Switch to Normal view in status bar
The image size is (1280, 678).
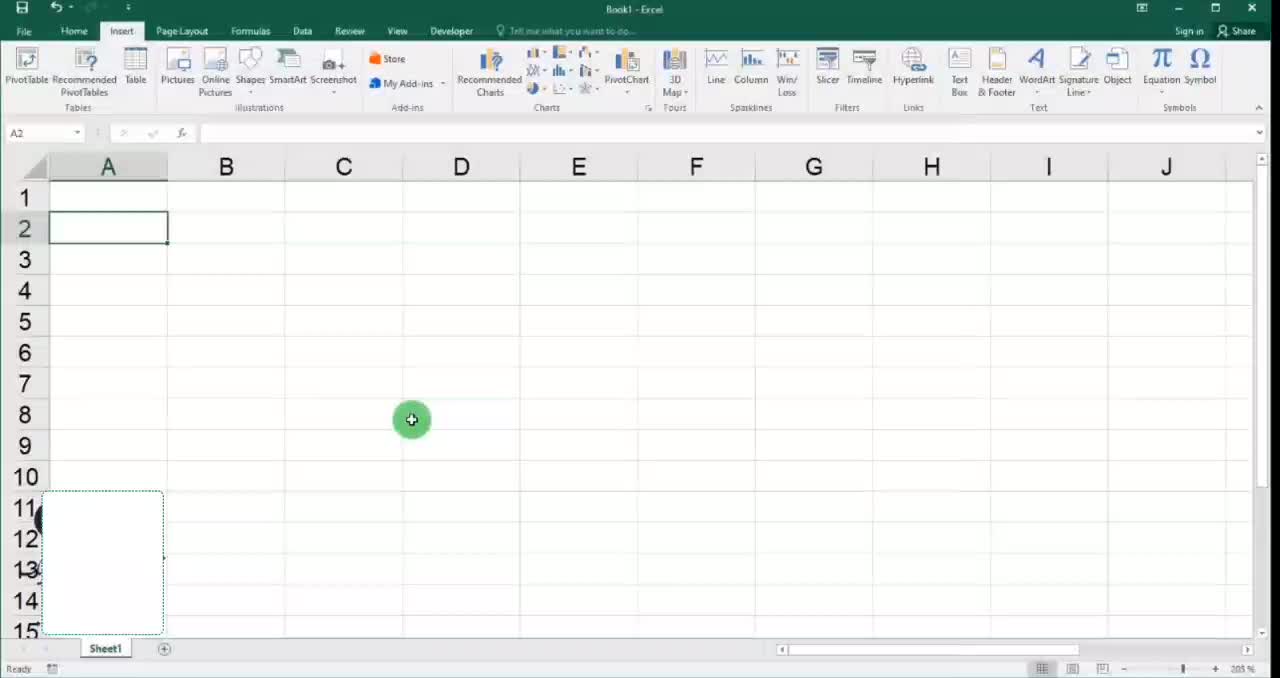tap(1042, 669)
